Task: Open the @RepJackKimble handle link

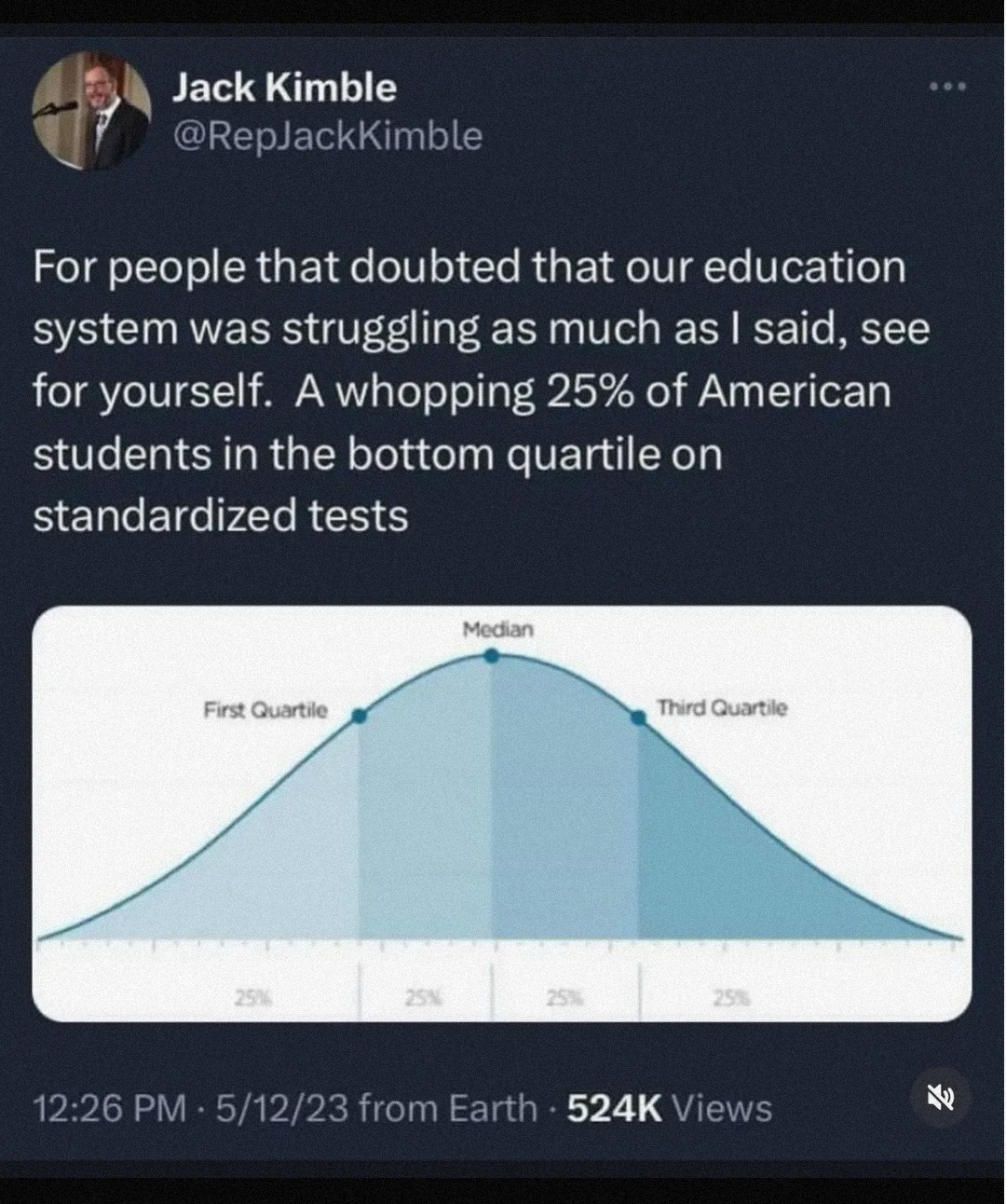Action: tap(327, 136)
